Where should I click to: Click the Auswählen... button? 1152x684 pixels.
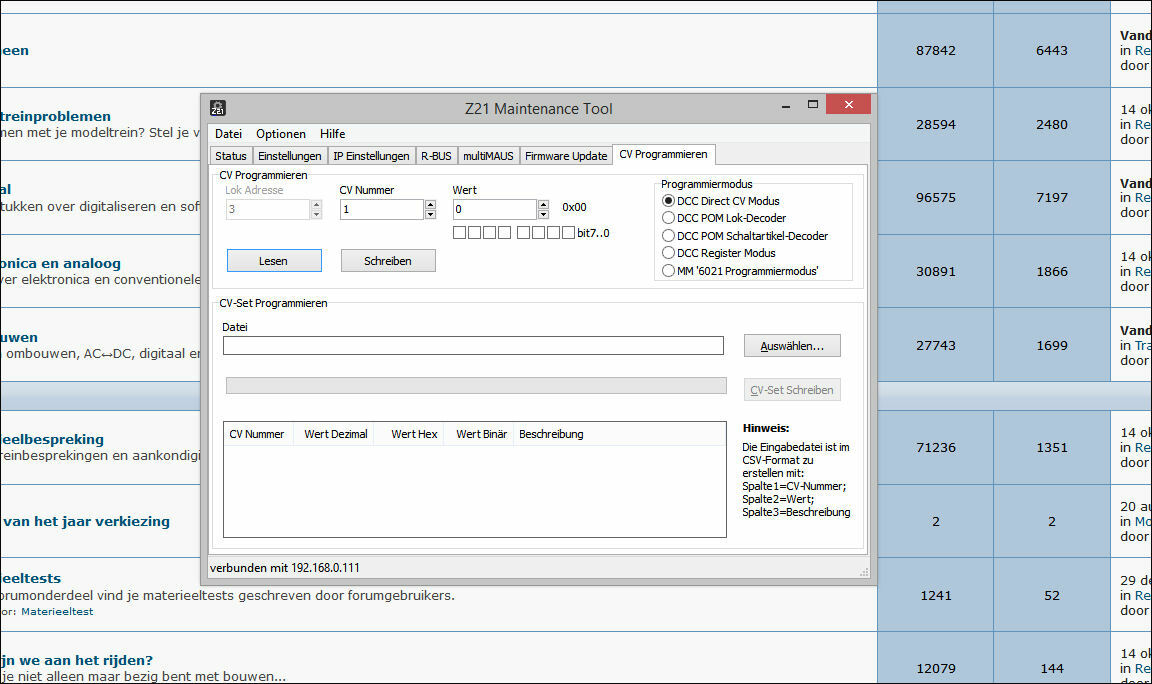792,346
